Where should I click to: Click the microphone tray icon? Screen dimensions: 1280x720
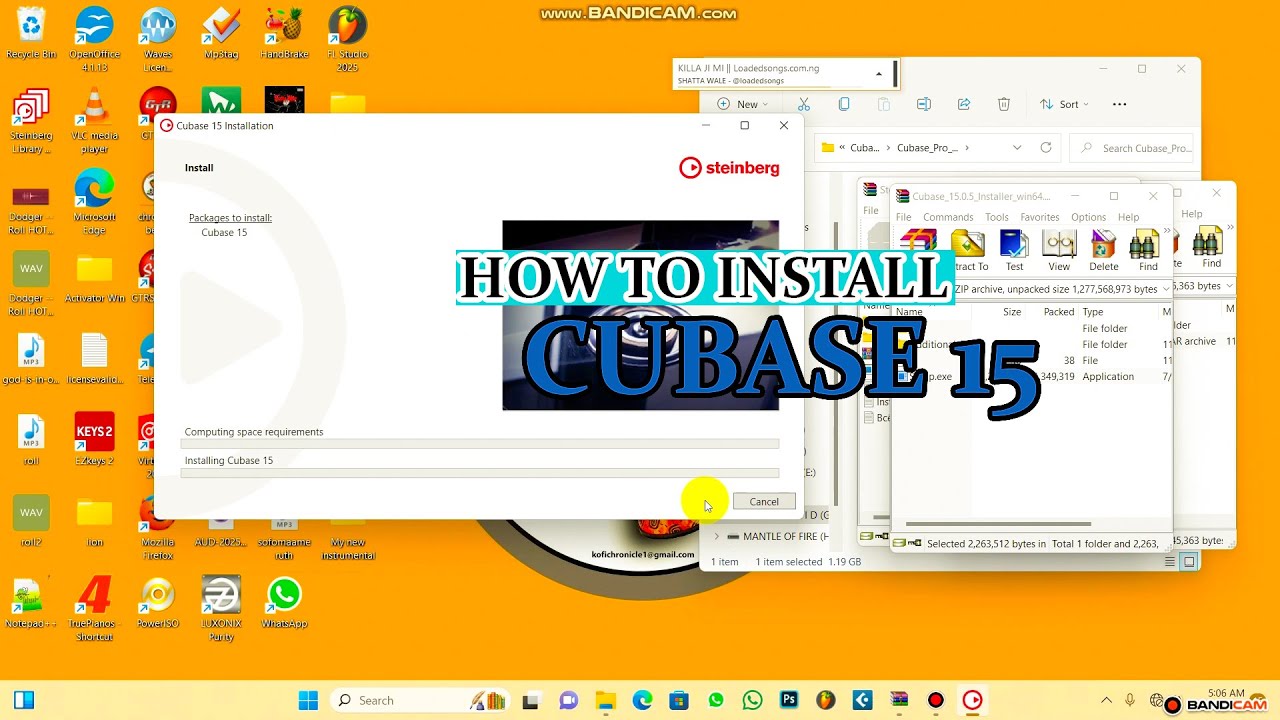point(1130,700)
